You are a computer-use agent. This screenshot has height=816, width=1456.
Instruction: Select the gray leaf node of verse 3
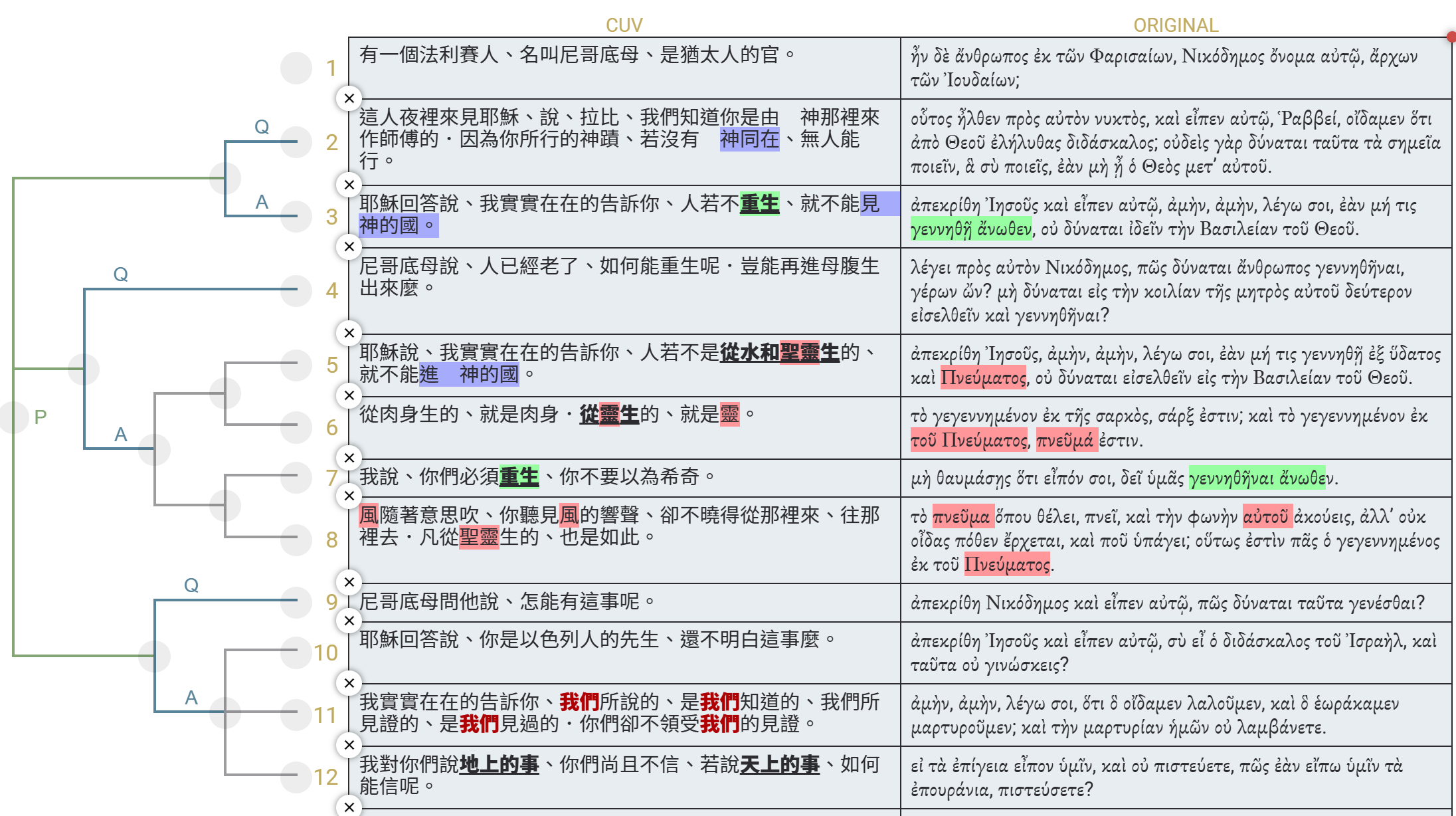296,216
